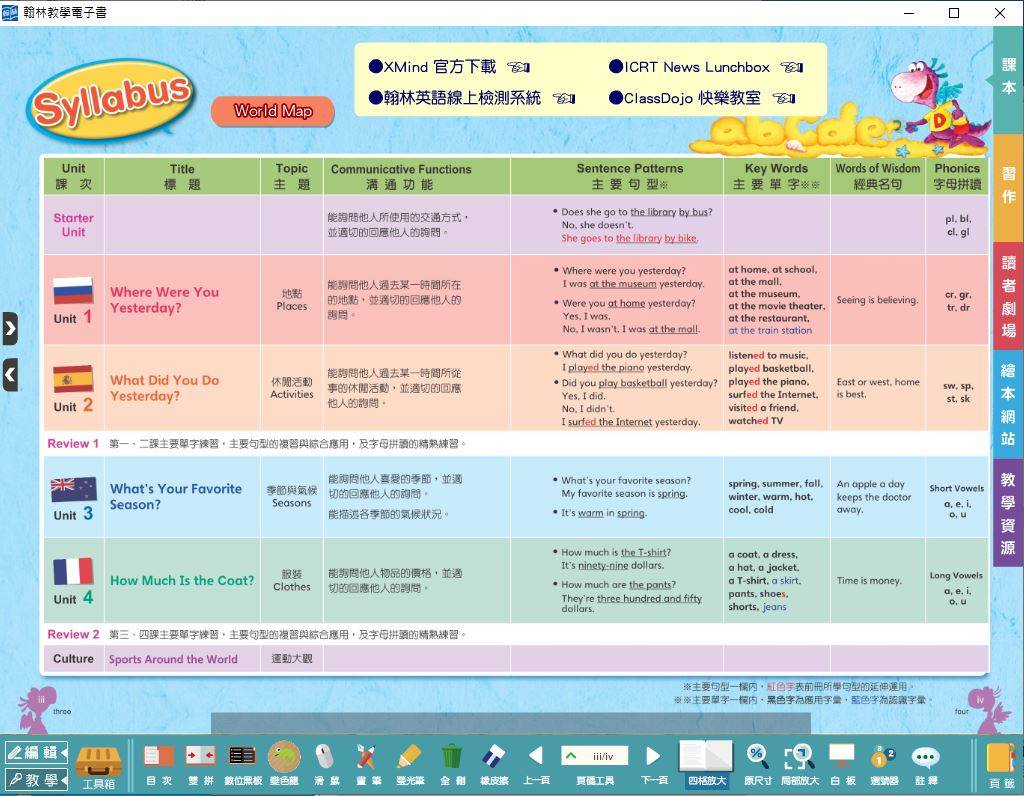
Task: Select the Starter Unit row label
Action: [x=73, y=225]
